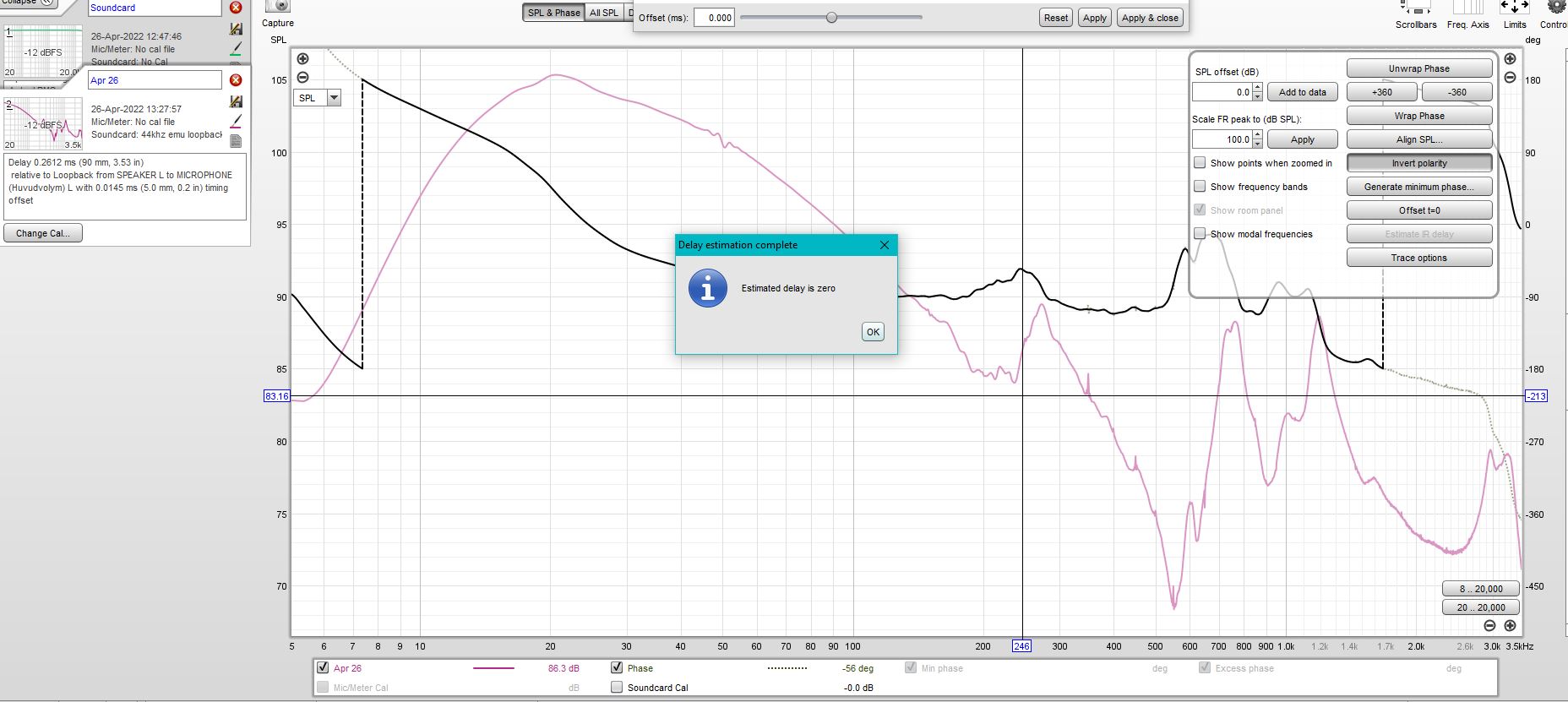Image resolution: width=1568 pixels, height=702 pixels.
Task: Decrease SPL offset with down stepper
Action: (x=1258, y=96)
